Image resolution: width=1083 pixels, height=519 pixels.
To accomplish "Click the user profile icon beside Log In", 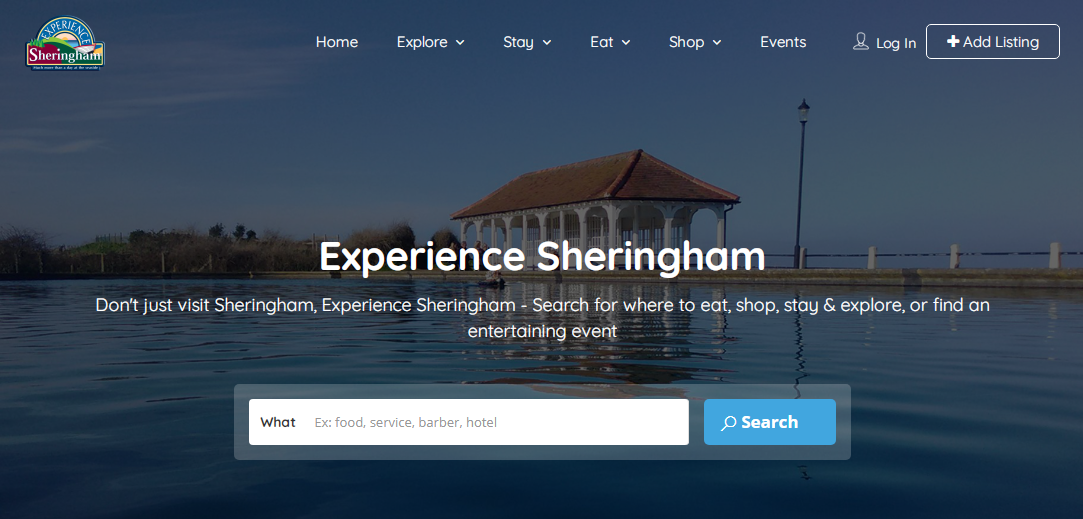I will pos(861,41).
